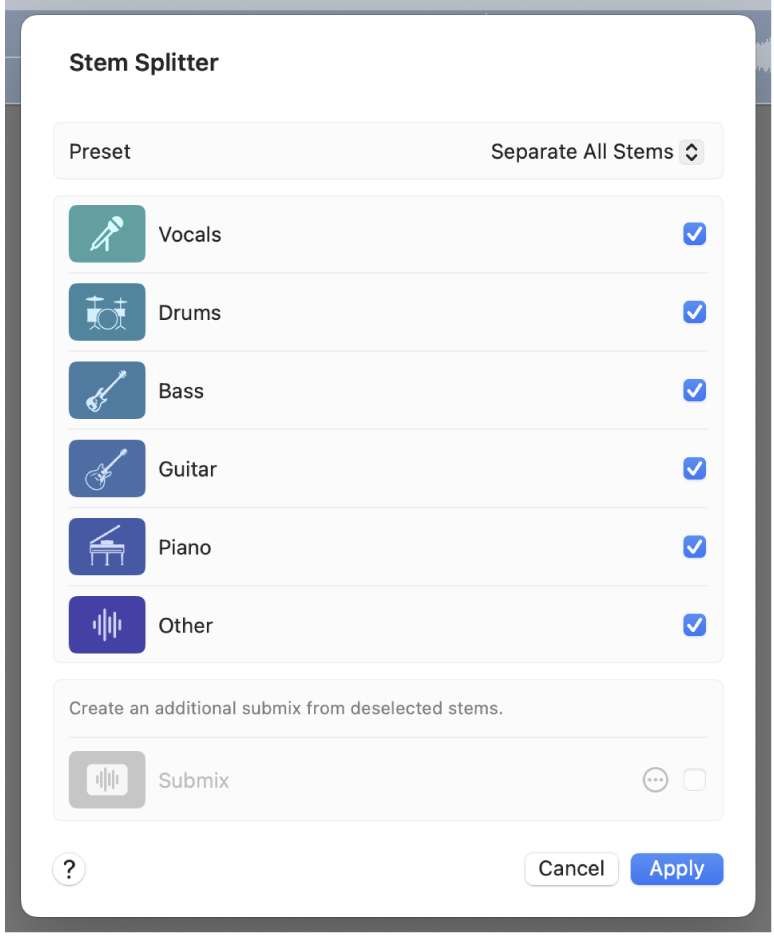The image size is (774, 936).
Task: Click the Guitar stem icon
Action: [107, 468]
